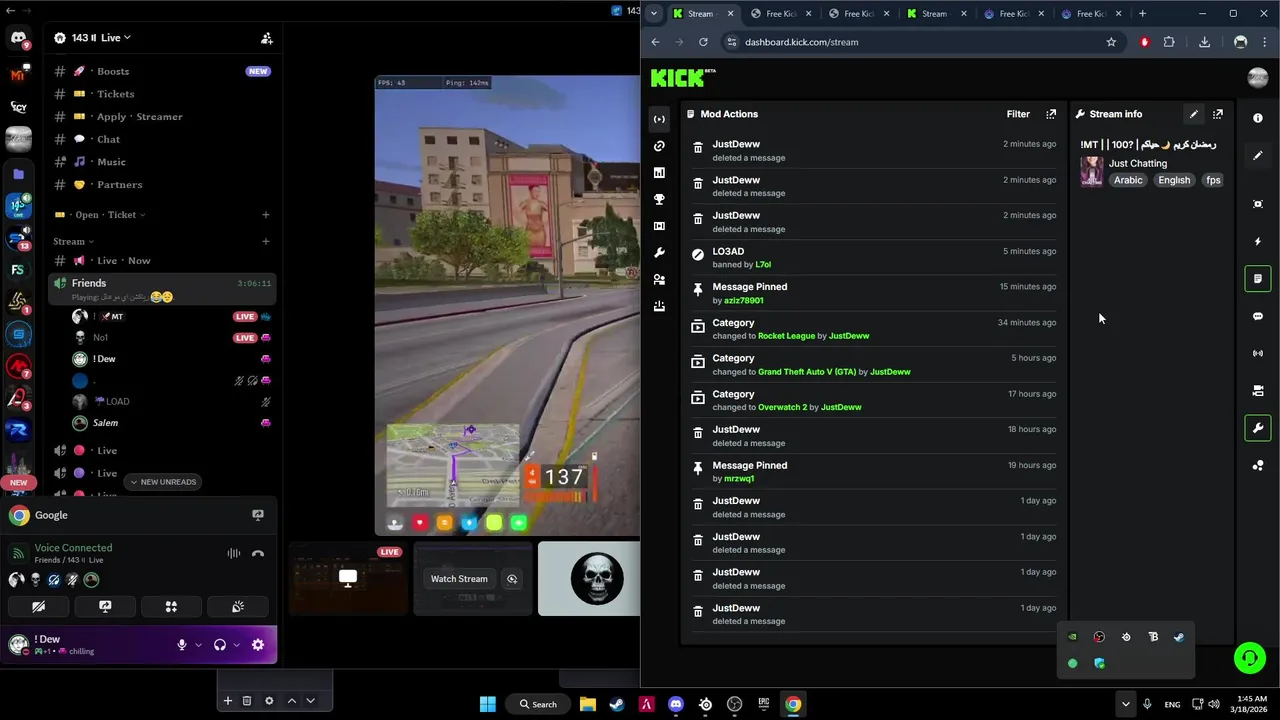1280x720 pixels.
Task: Click the lightning bolt quick actions icon
Action: 1258,241
